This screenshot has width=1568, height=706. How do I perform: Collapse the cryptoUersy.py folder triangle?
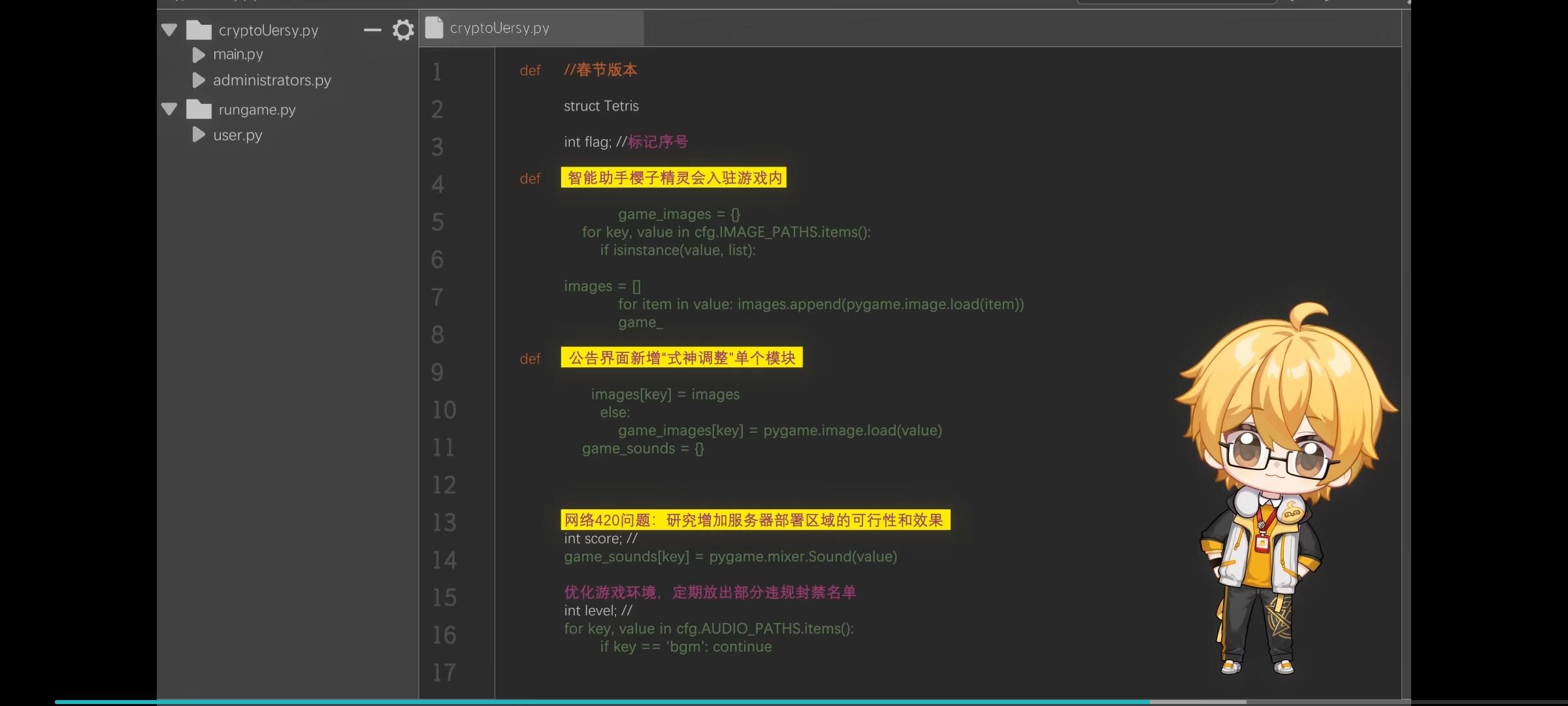pyautogui.click(x=169, y=30)
